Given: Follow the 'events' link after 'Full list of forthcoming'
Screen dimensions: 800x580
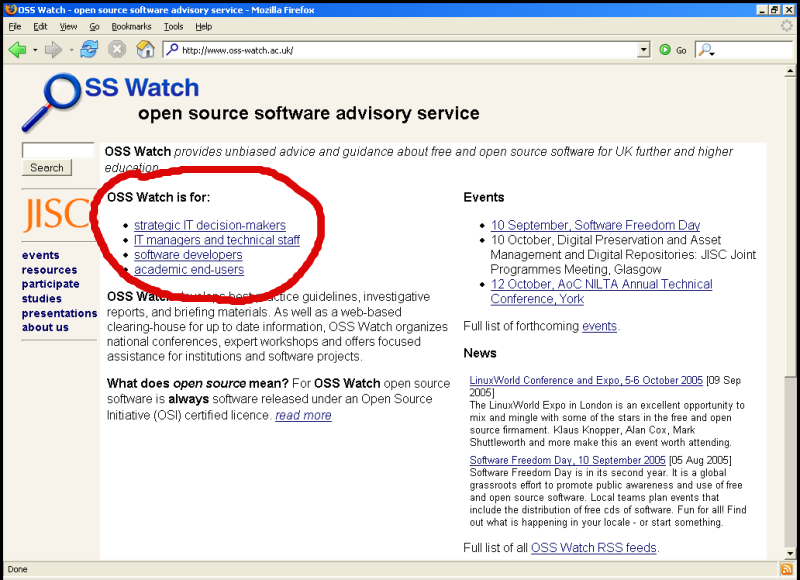Looking at the screenshot, I should (599, 326).
